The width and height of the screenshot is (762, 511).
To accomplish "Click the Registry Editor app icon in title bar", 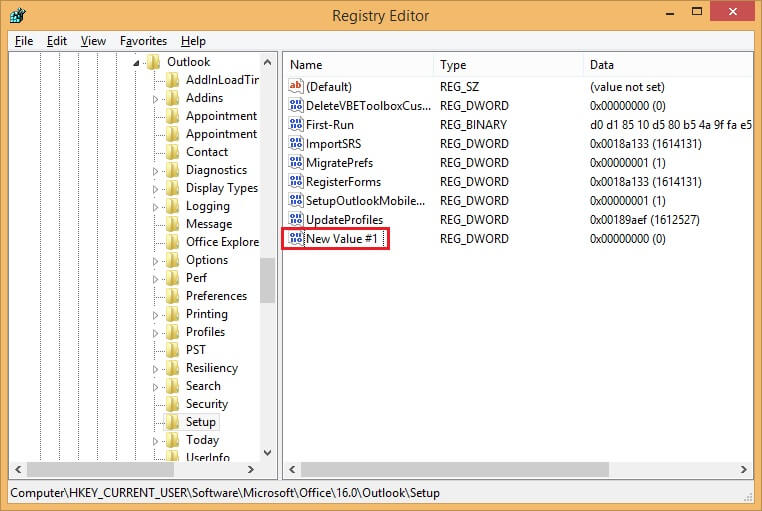I will point(17,15).
